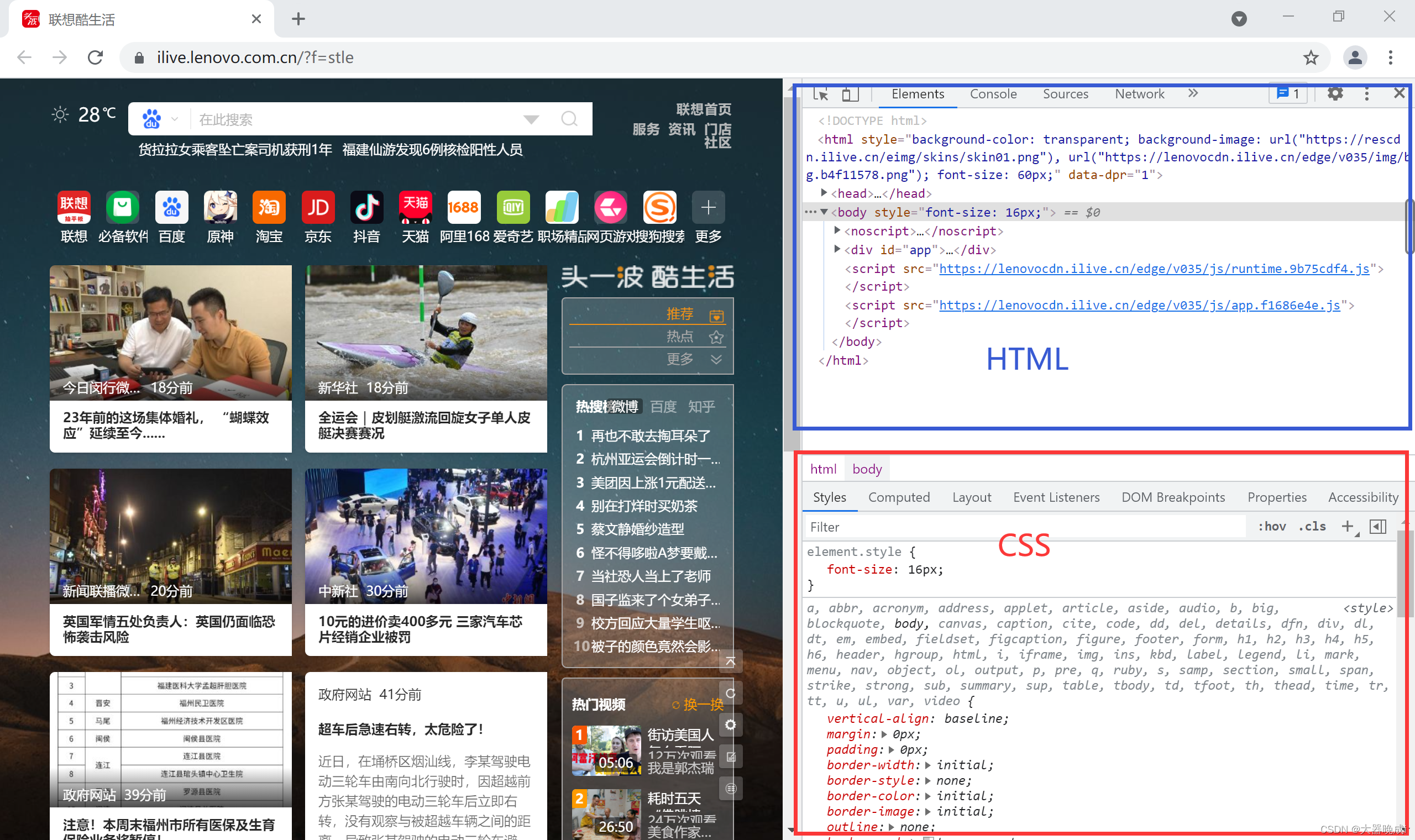This screenshot has width=1415, height=840.
Task: Expand the noscript element node
Action: coord(837,230)
